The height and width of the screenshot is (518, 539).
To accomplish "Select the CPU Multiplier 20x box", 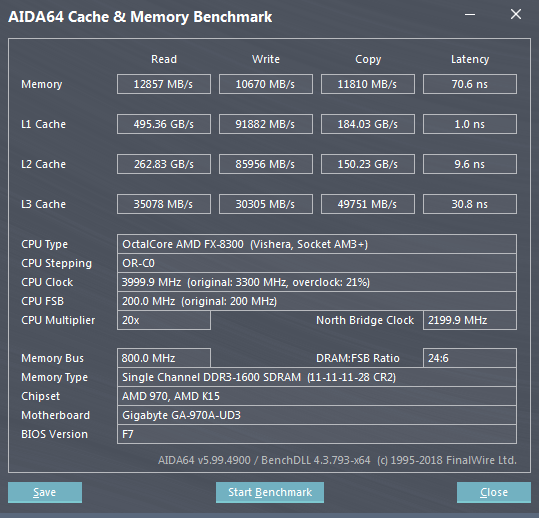I will pos(164,320).
